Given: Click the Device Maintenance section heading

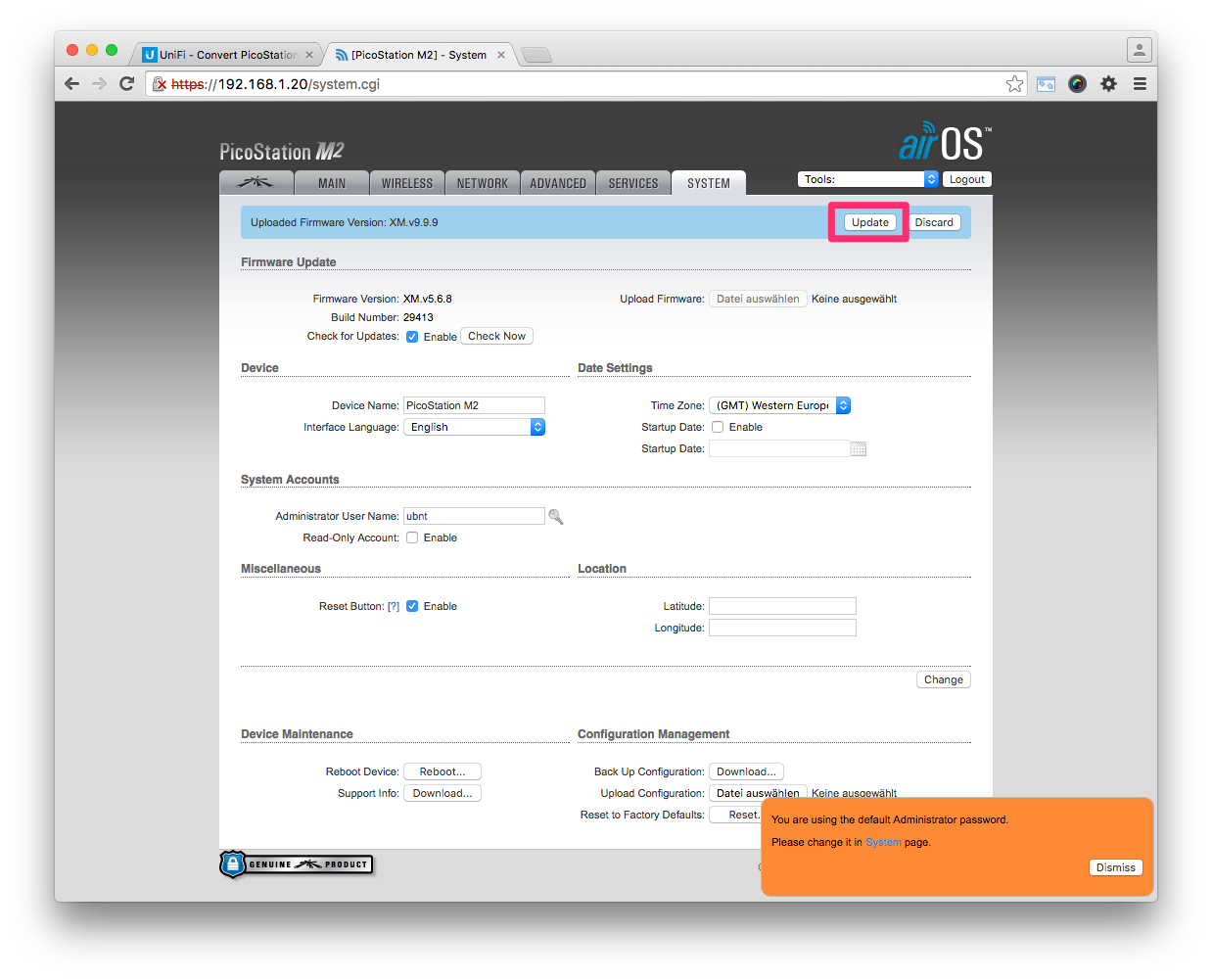Looking at the screenshot, I should pyautogui.click(x=297, y=734).
